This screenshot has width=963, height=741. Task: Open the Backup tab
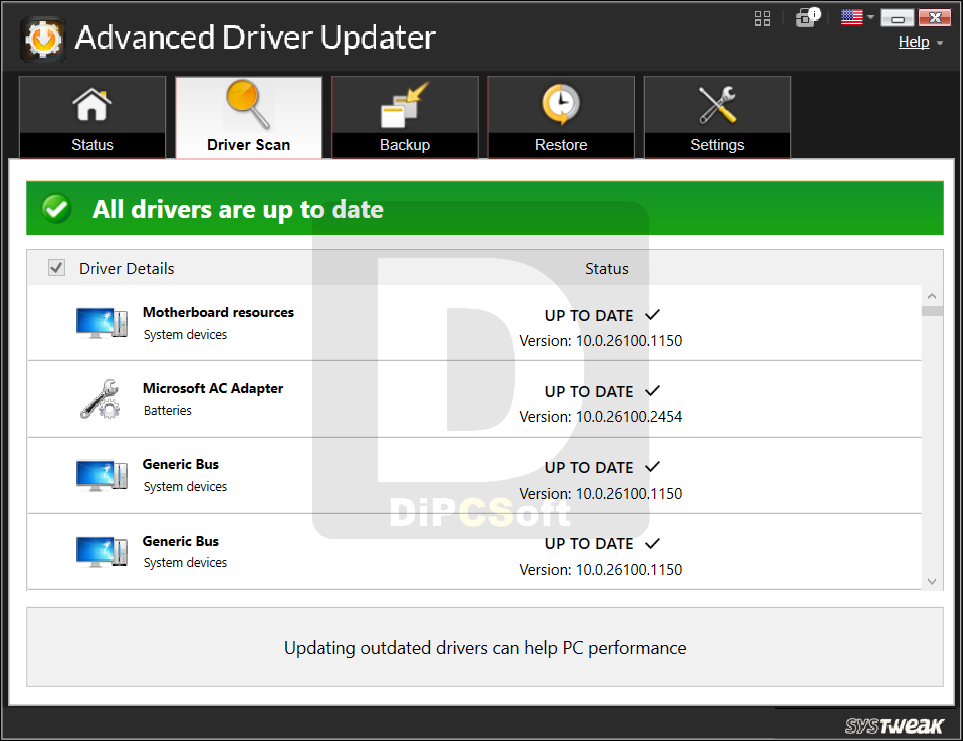[405, 117]
